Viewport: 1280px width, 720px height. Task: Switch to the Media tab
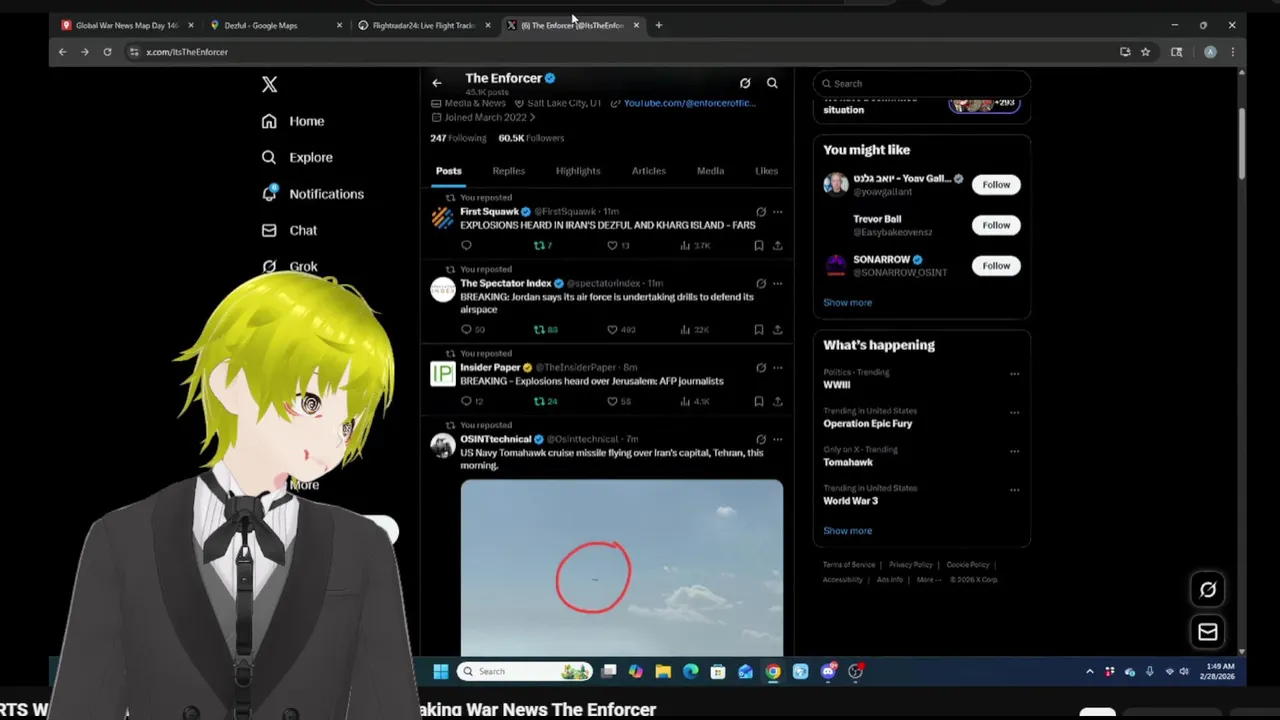[710, 171]
